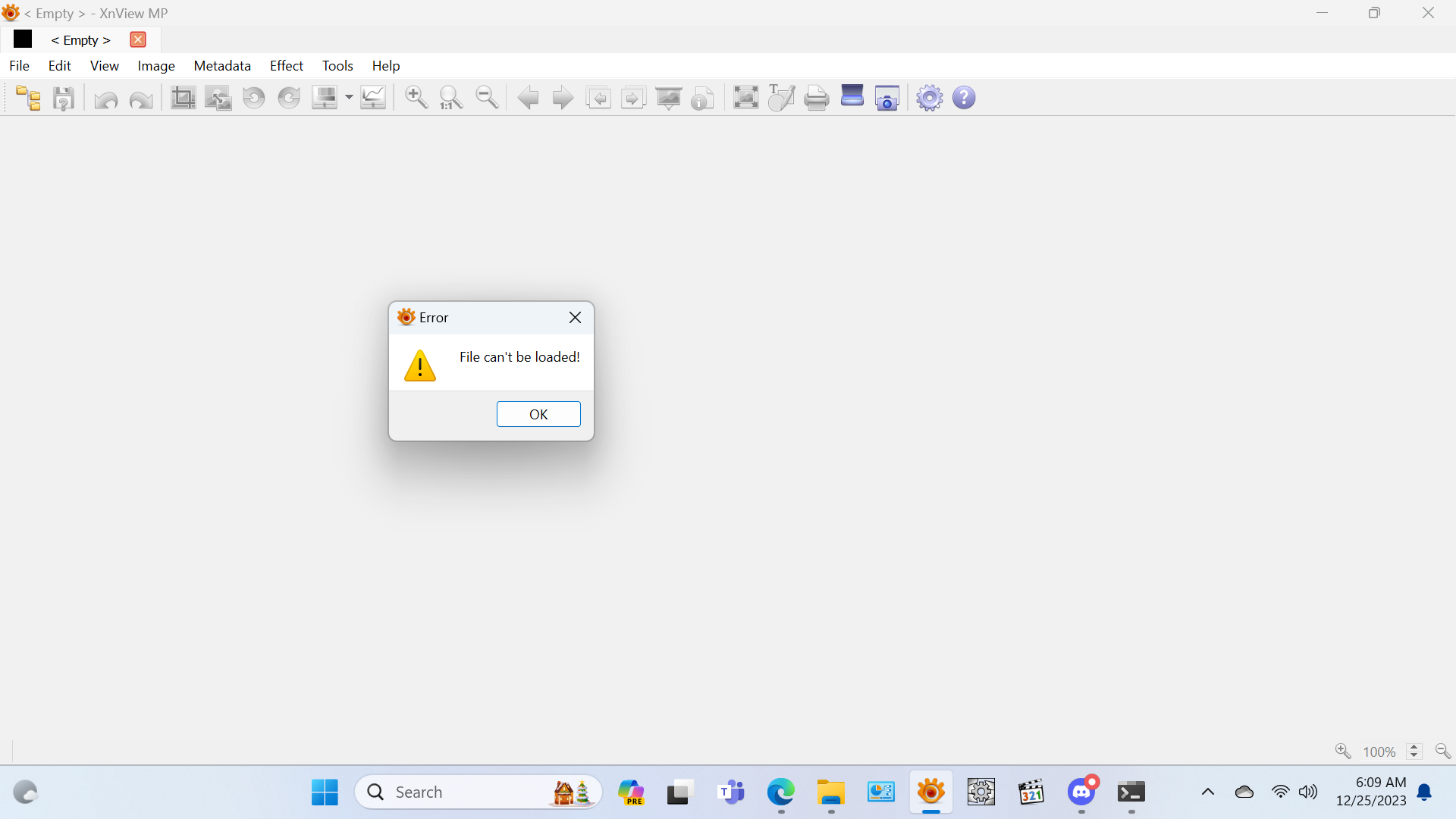
Task: Click the Zoom in magnifier icon
Action: click(x=416, y=98)
